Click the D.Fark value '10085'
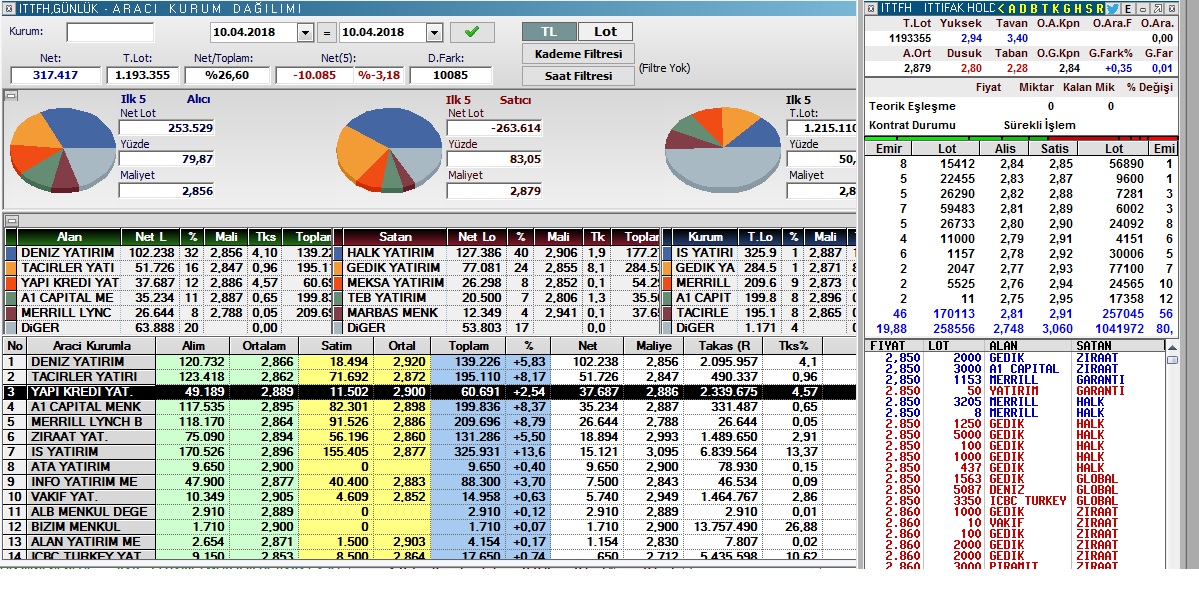 (x=450, y=75)
